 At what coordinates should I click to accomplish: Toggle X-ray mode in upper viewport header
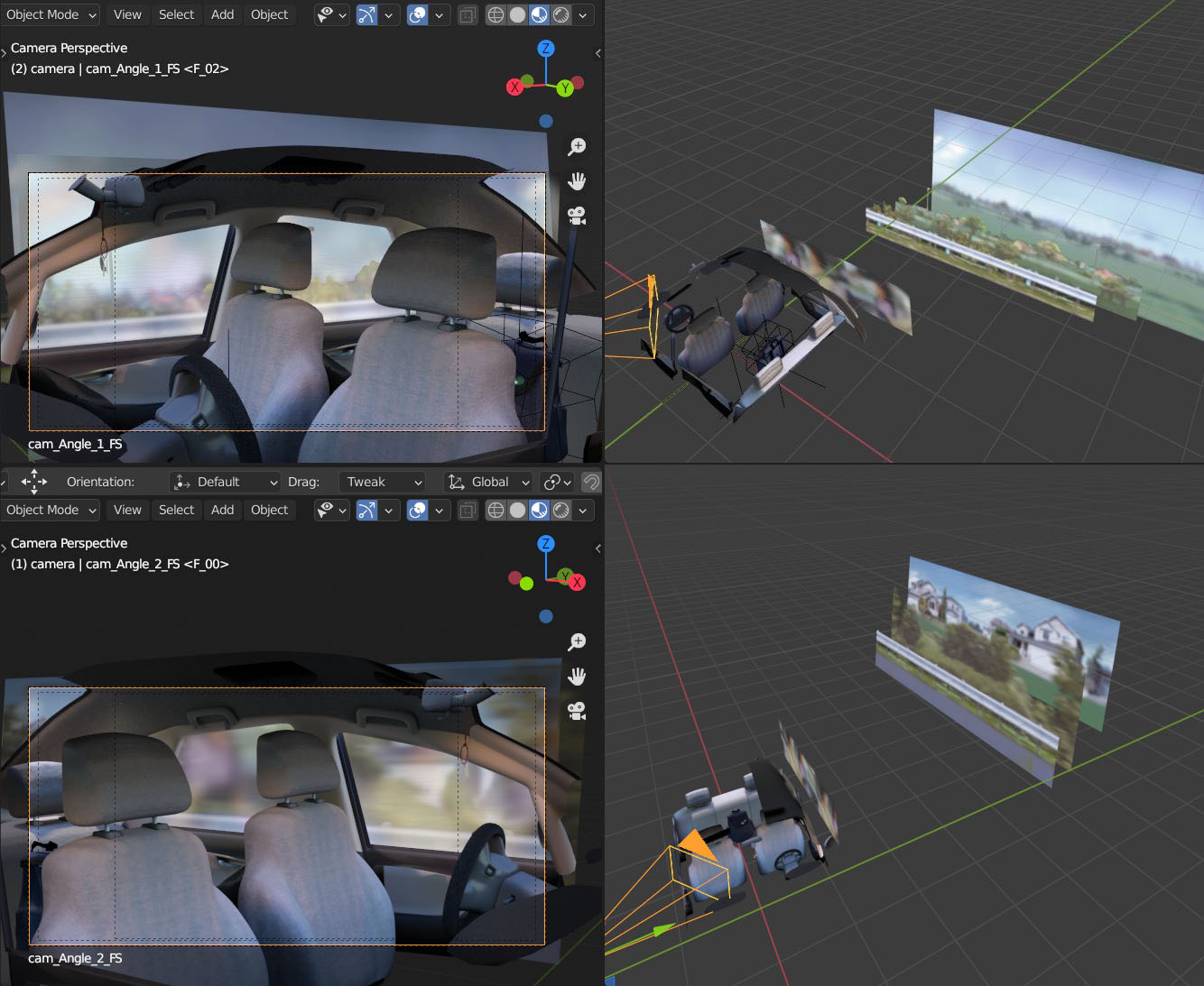click(468, 14)
